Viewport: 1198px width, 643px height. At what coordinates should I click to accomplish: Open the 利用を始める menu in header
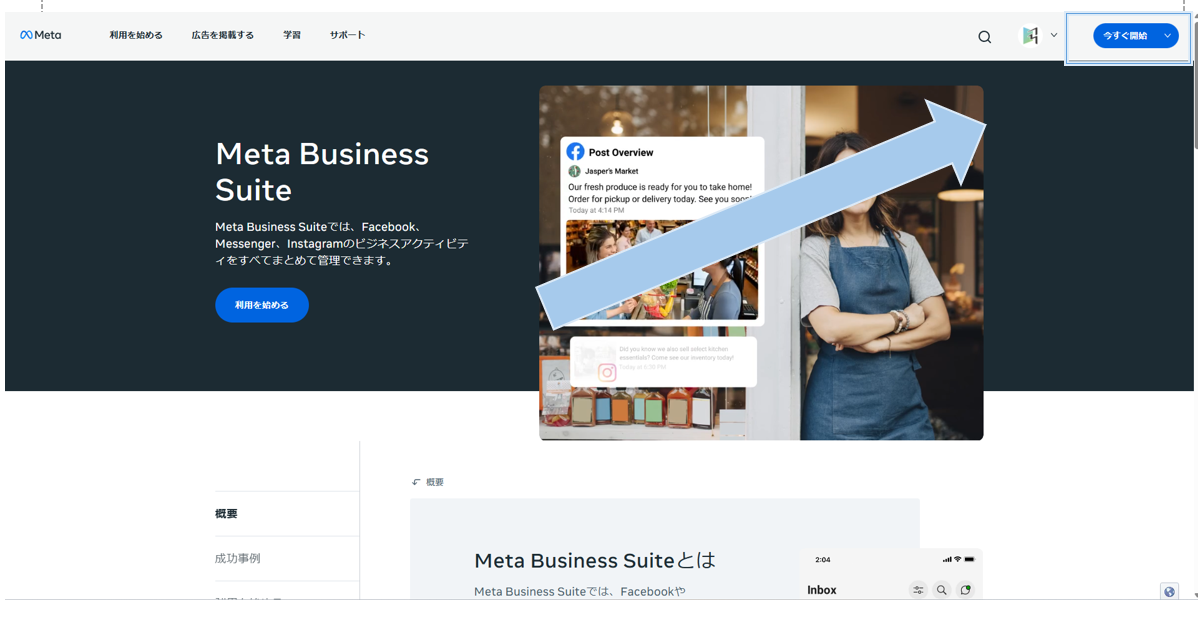coord(136,35)
